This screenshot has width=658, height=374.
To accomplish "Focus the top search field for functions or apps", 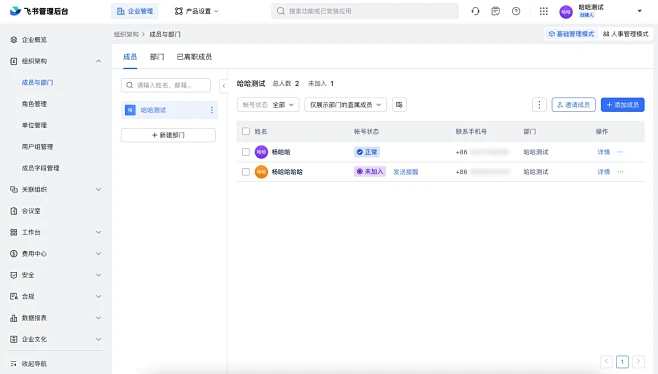I will point(365,11).
